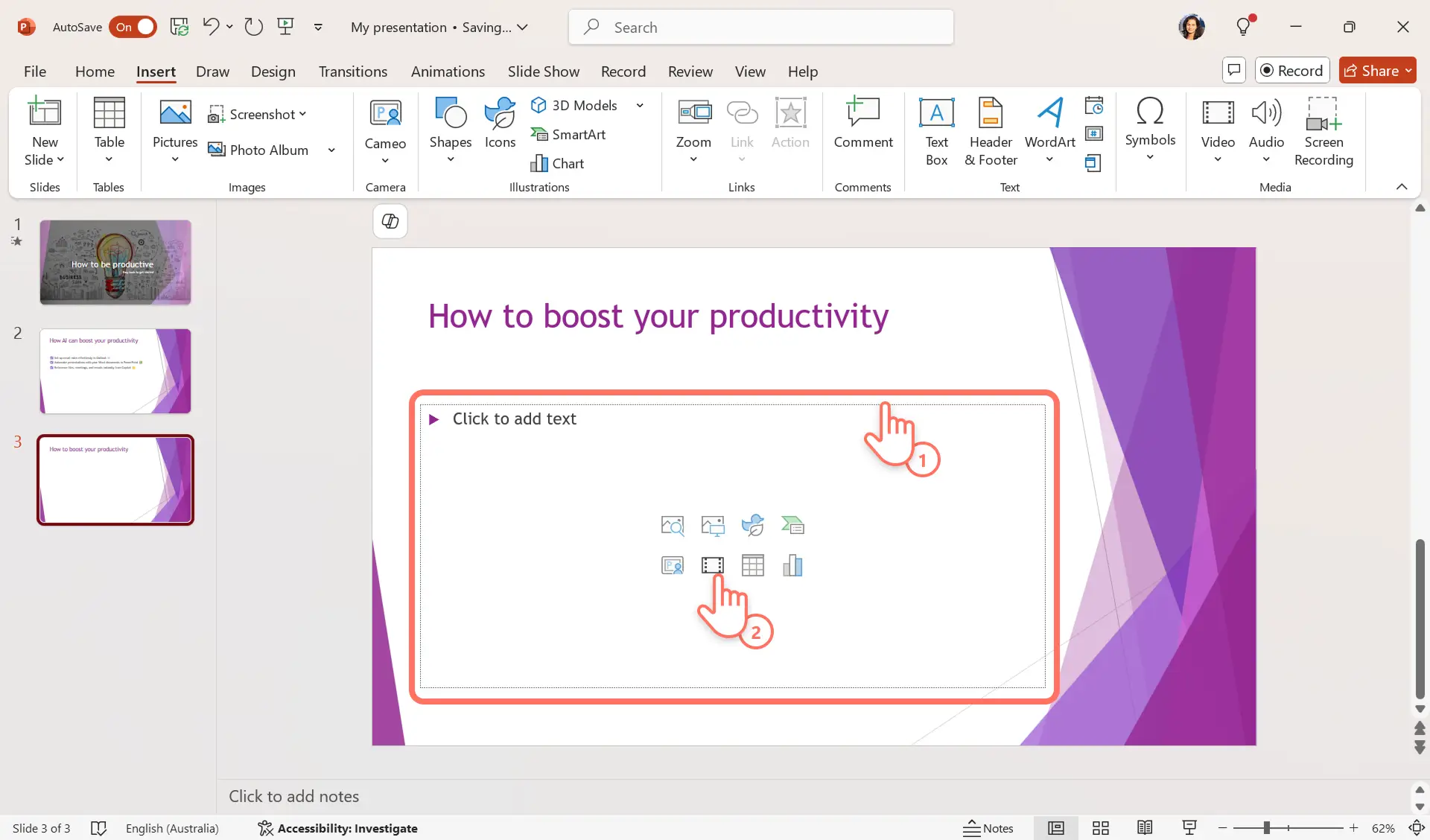Click the Insert Chart icon
This screenshot has width=1430, height=840.
[792, 565]
